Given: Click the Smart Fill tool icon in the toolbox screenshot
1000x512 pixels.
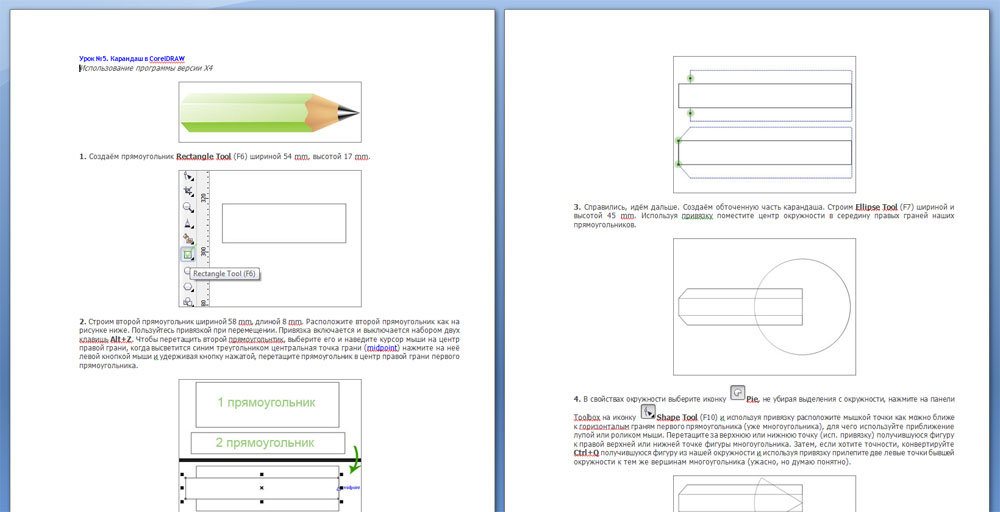Looking at the screenshot, I should (x=188, y=238).
